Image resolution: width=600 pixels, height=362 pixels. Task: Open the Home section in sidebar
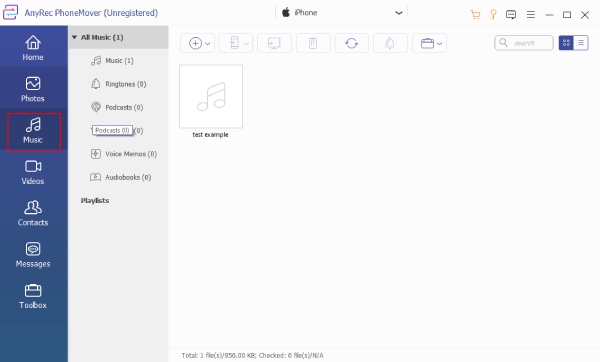pos(33,48)
